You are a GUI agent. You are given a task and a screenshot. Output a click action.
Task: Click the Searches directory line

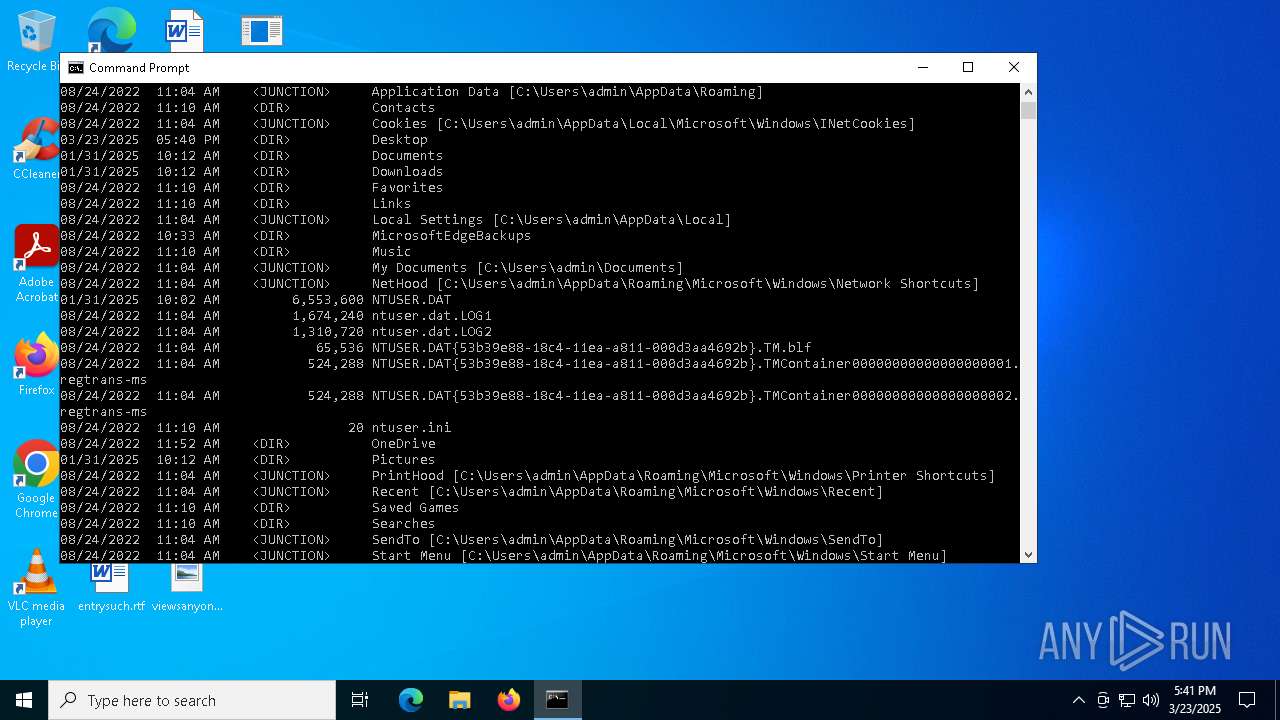coord(248,523)
